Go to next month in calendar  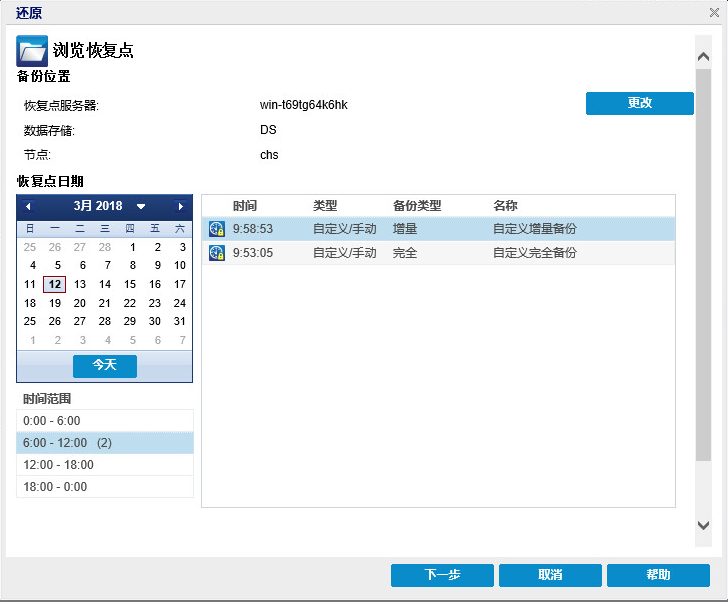181,206
